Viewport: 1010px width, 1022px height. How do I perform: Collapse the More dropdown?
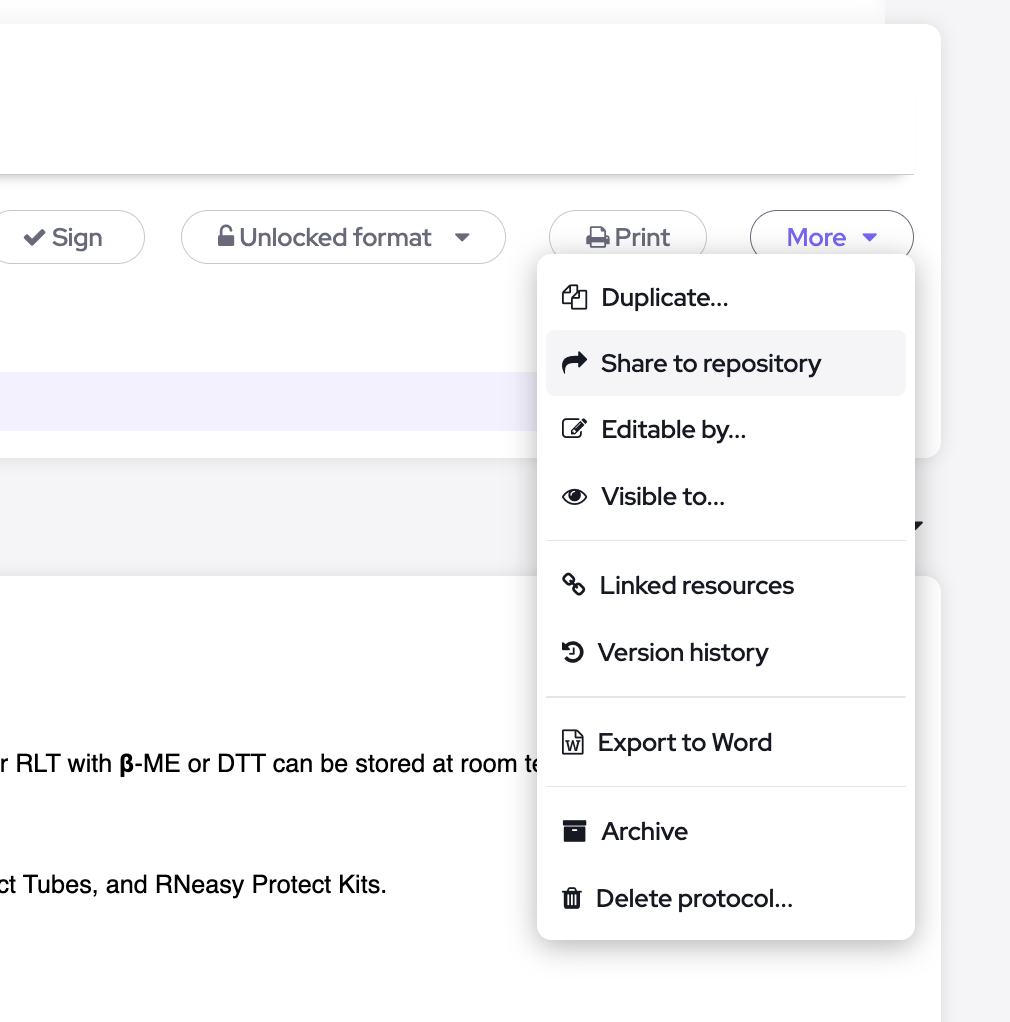coord(831,237)
